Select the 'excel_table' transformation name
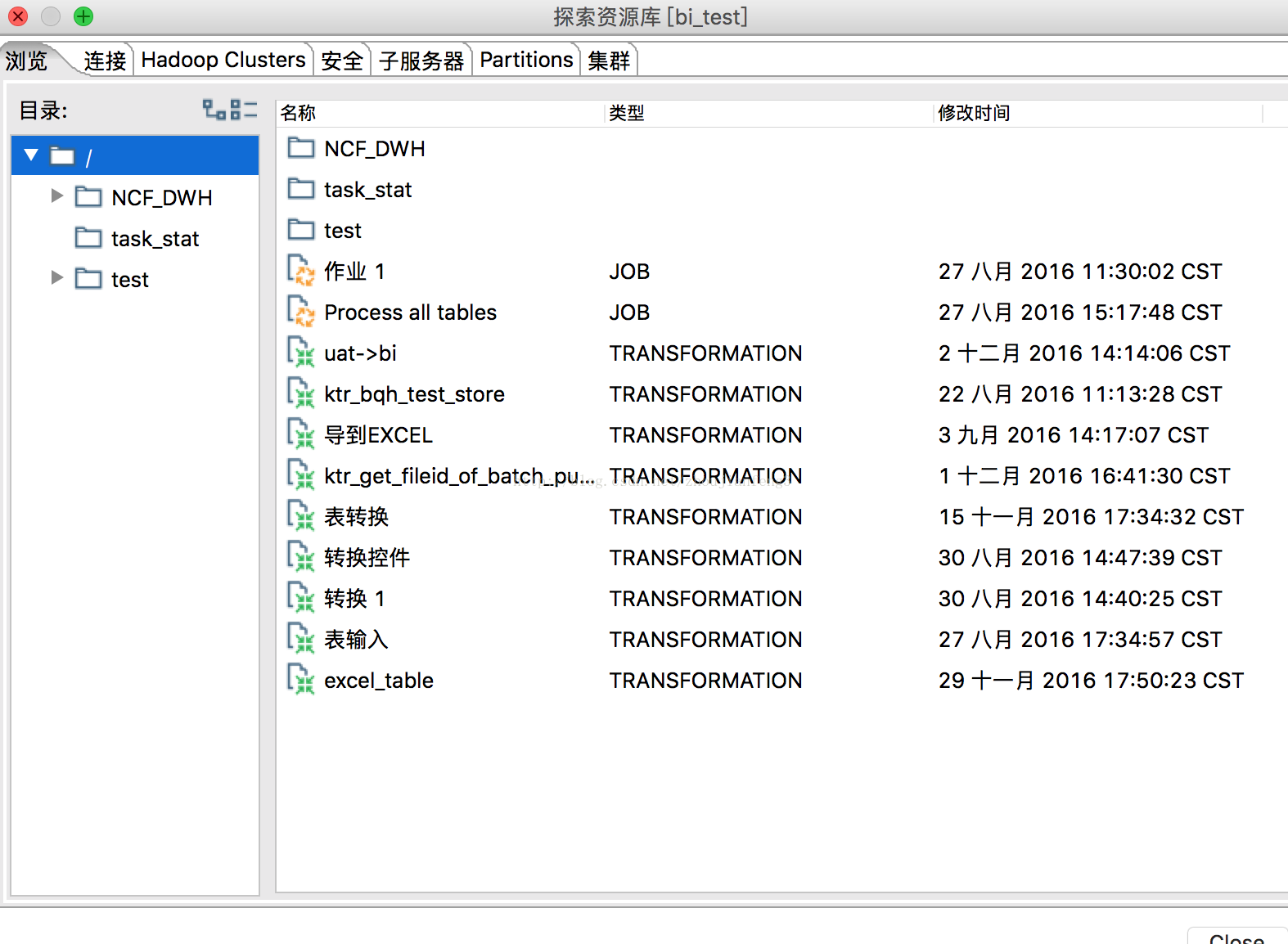 (x=379, y=681)
